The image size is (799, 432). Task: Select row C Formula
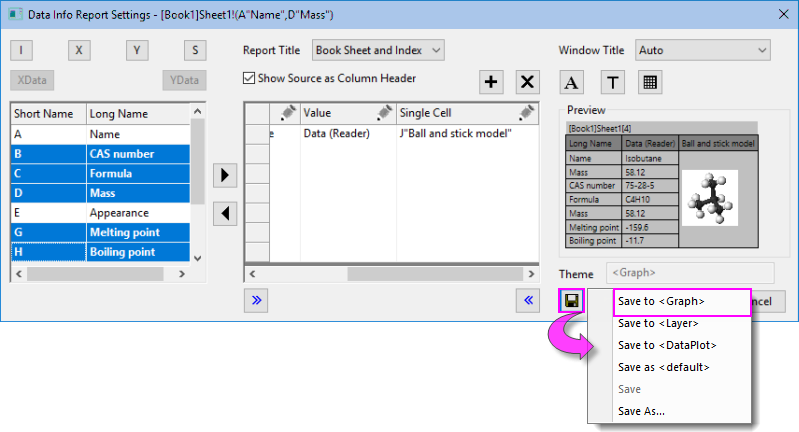100,174
